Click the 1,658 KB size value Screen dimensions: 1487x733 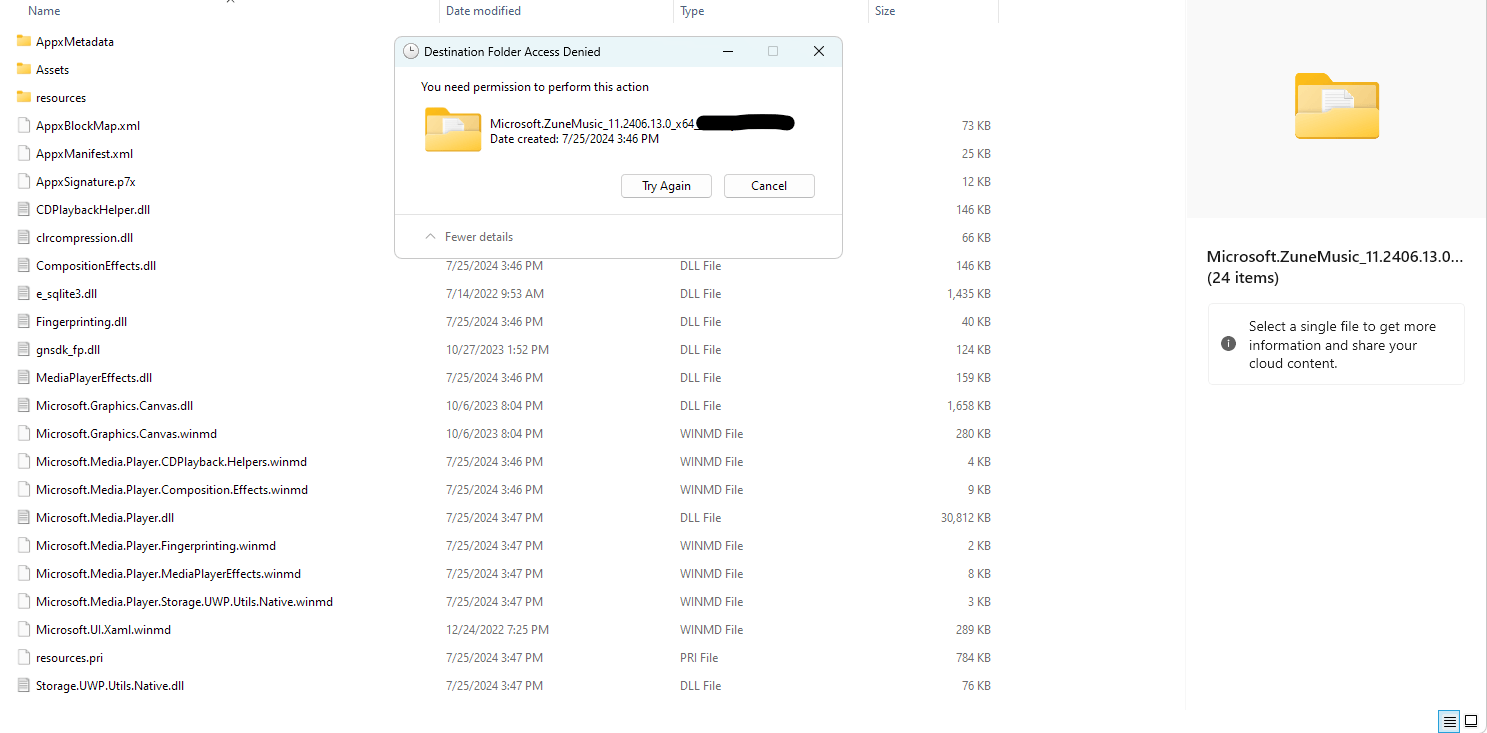[x=969, y=406]
